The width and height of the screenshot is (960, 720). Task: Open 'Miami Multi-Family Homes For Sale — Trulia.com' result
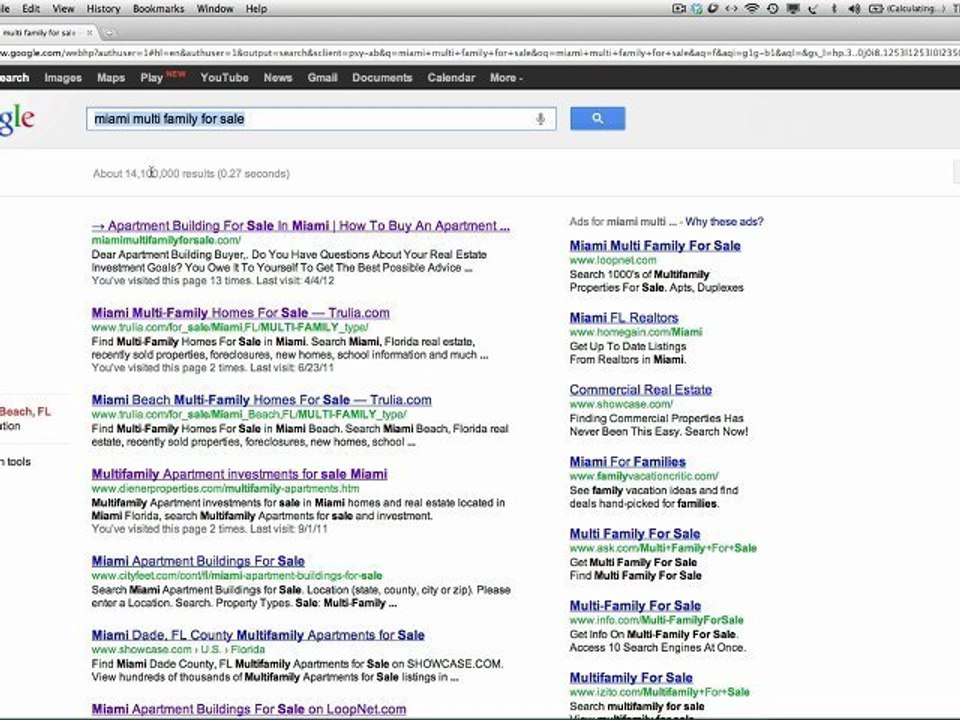(x=241, y=312)
